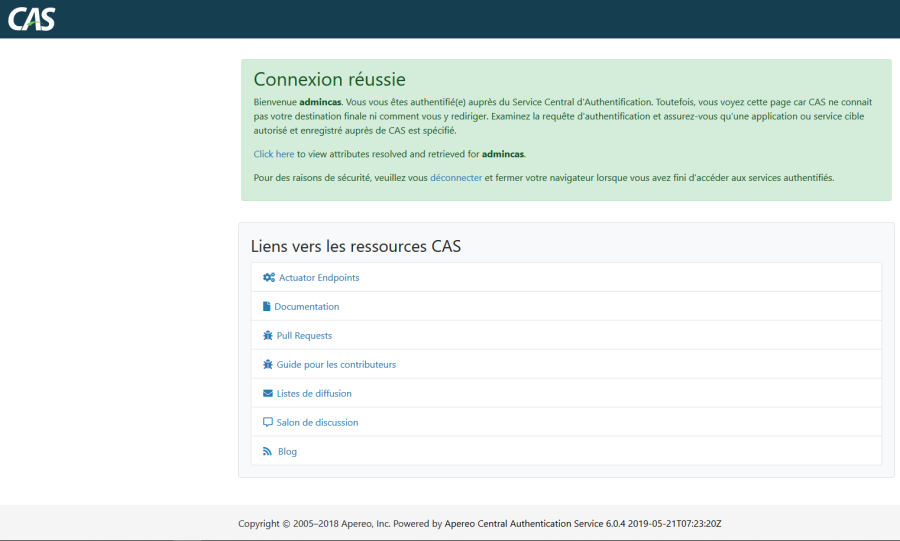Image resolution: width=900 pixels, height=541 pixels.
Task: Open Guide pour les contributeurs link
Action: (336, 365)
